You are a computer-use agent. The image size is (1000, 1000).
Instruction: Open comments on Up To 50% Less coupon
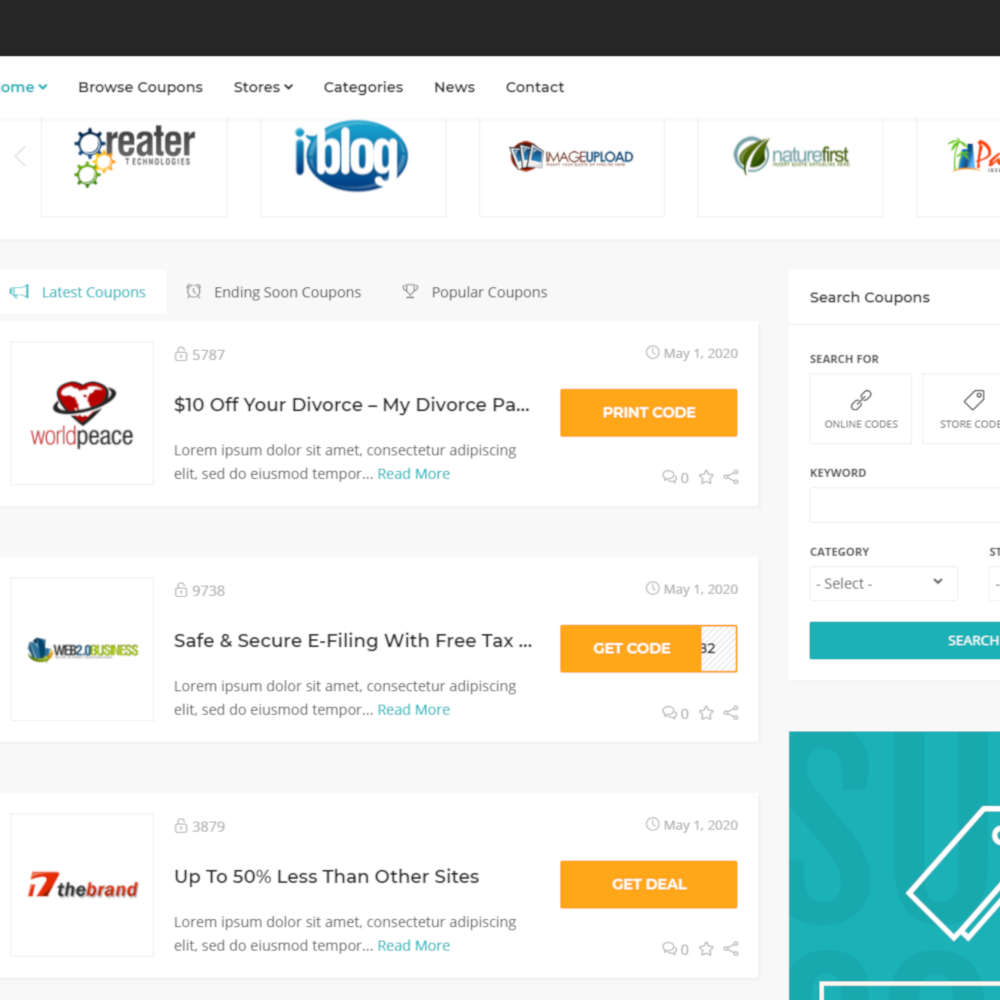point(675,949)
